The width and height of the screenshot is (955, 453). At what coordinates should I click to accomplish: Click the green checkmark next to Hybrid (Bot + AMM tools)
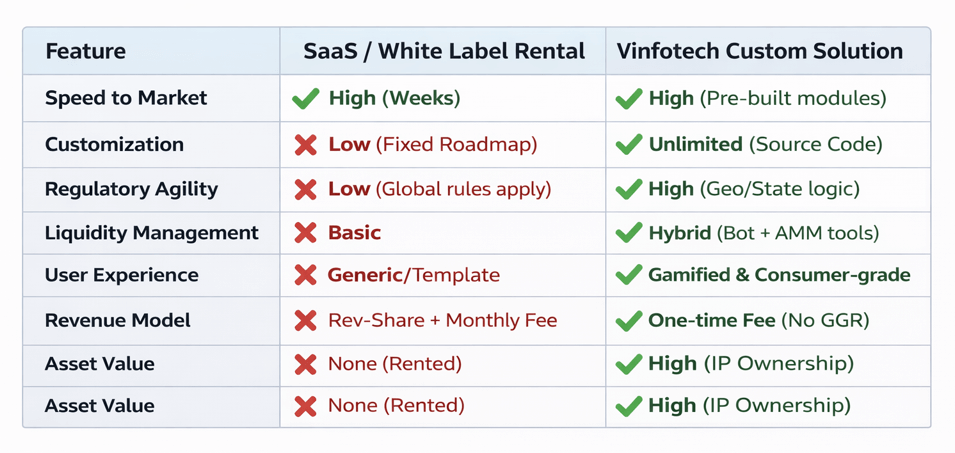click(628, 233)
